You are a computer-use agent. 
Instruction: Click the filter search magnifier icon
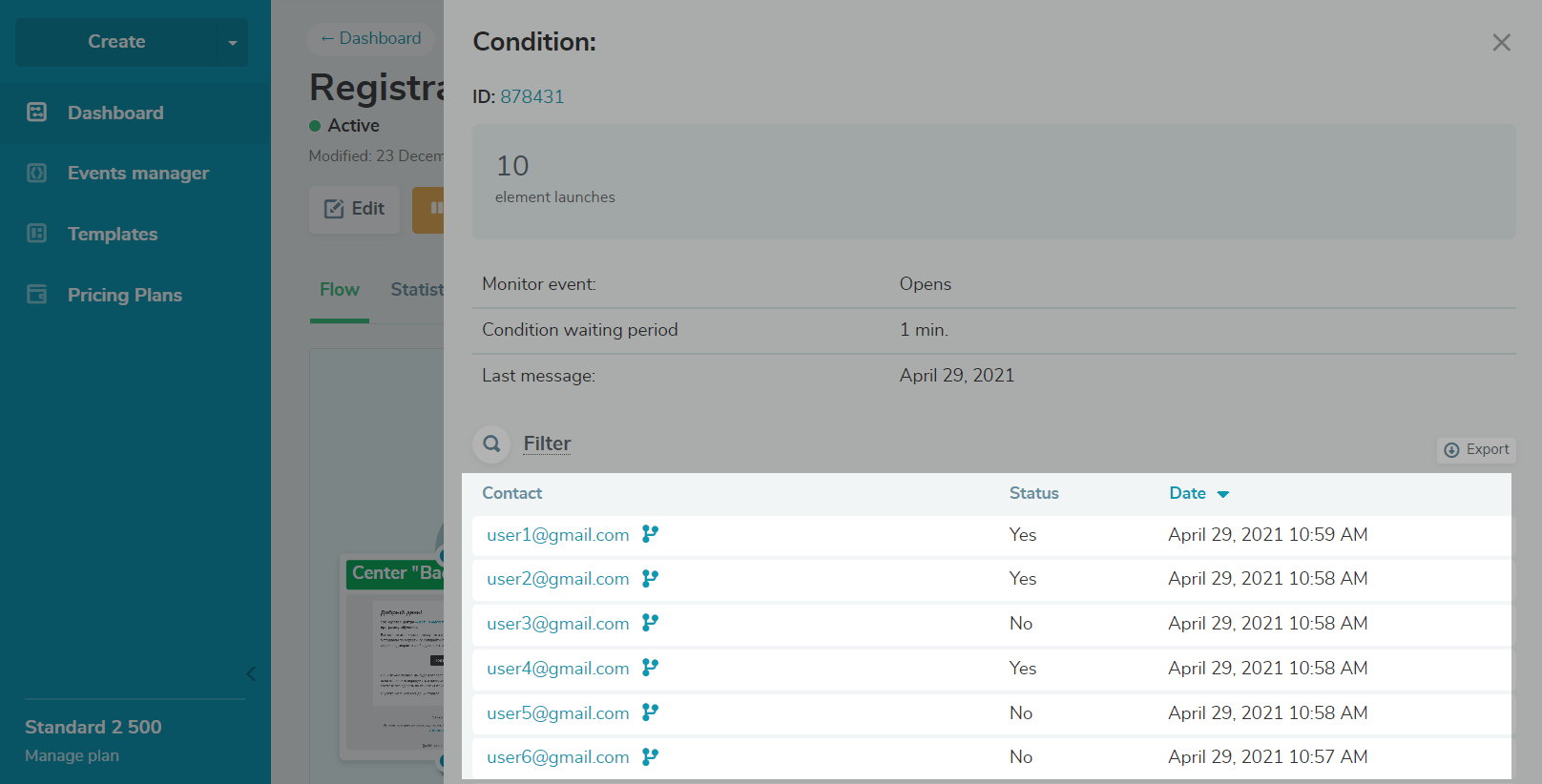coord(491,444)
